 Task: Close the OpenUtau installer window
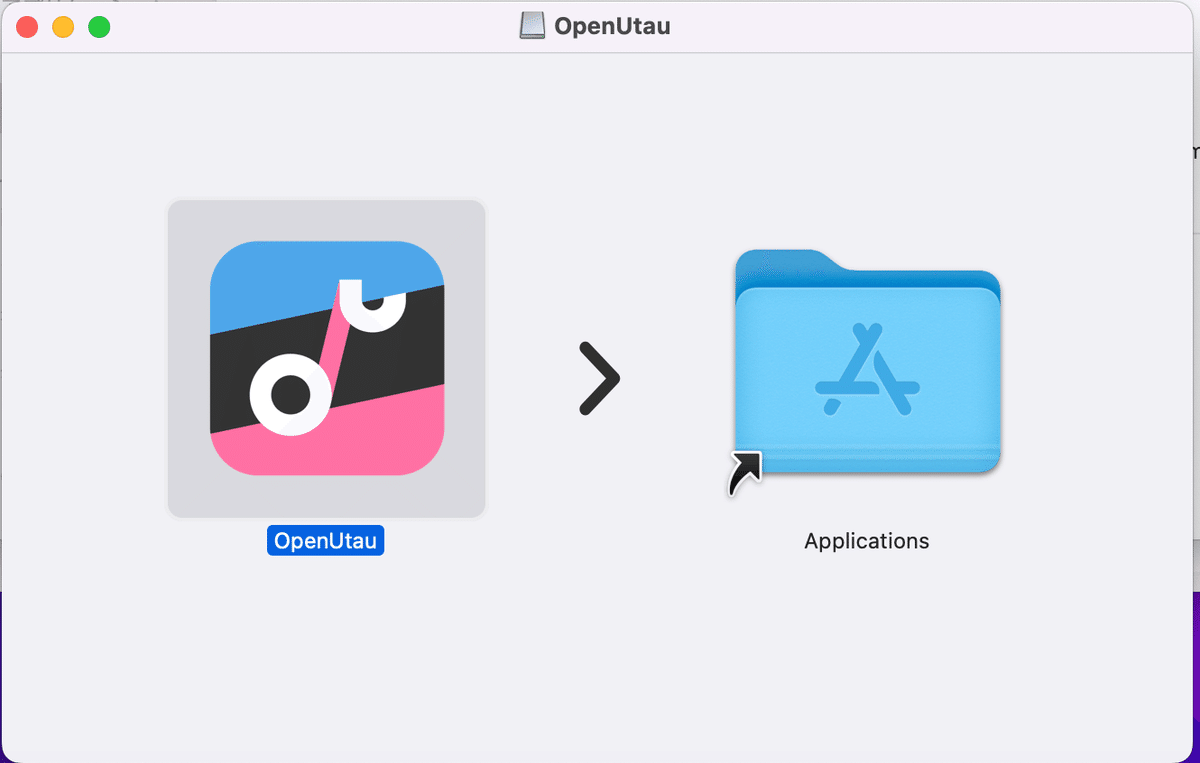(27, 27)
